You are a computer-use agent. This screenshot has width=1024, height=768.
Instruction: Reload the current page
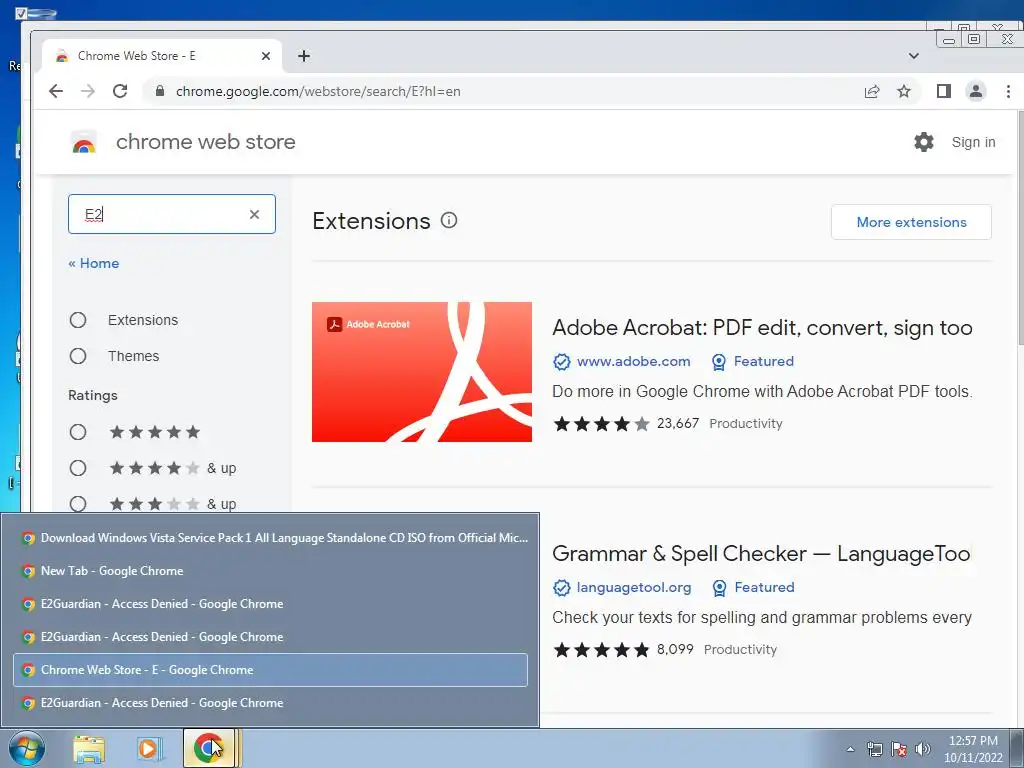[x=120, y=91]
